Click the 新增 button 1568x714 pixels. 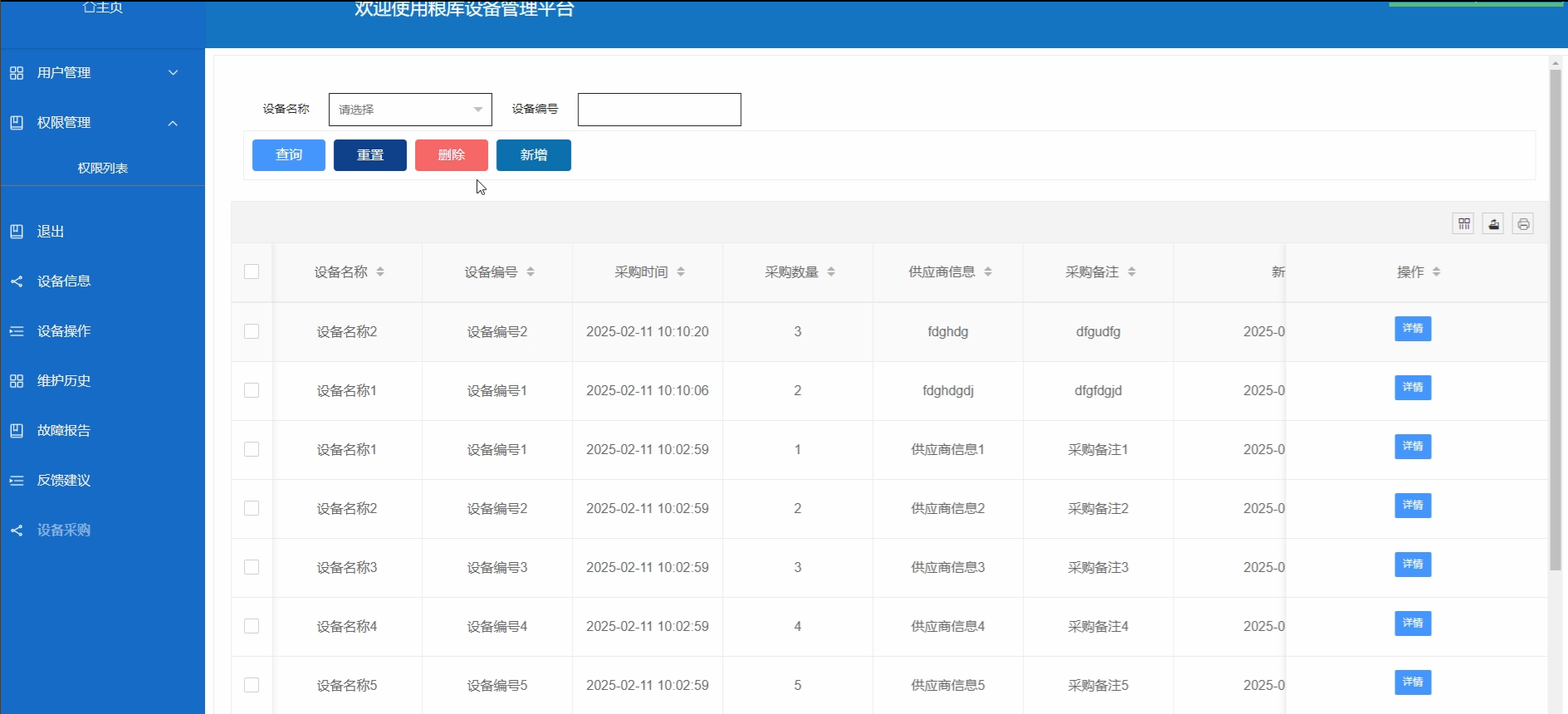click(534, 155)
